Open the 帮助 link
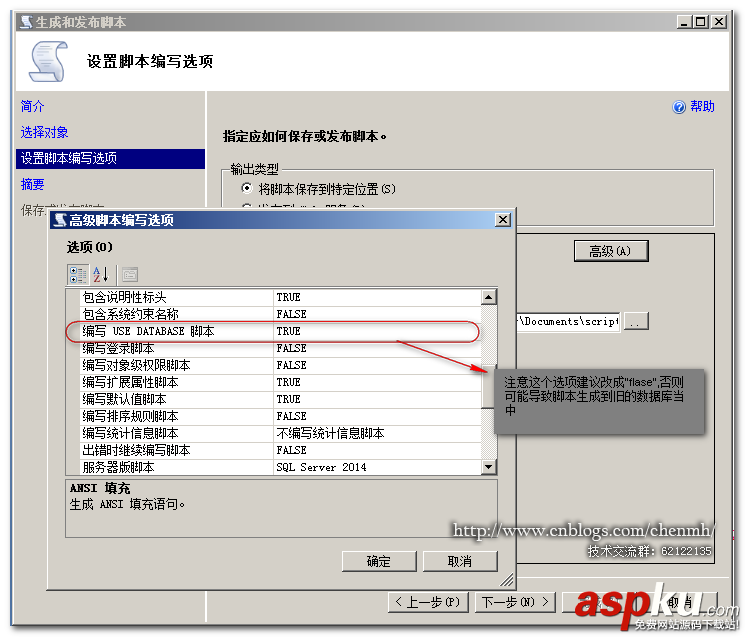Image resolution: width=745 pixels, height=637 pixels. click(x=702, y=106)
